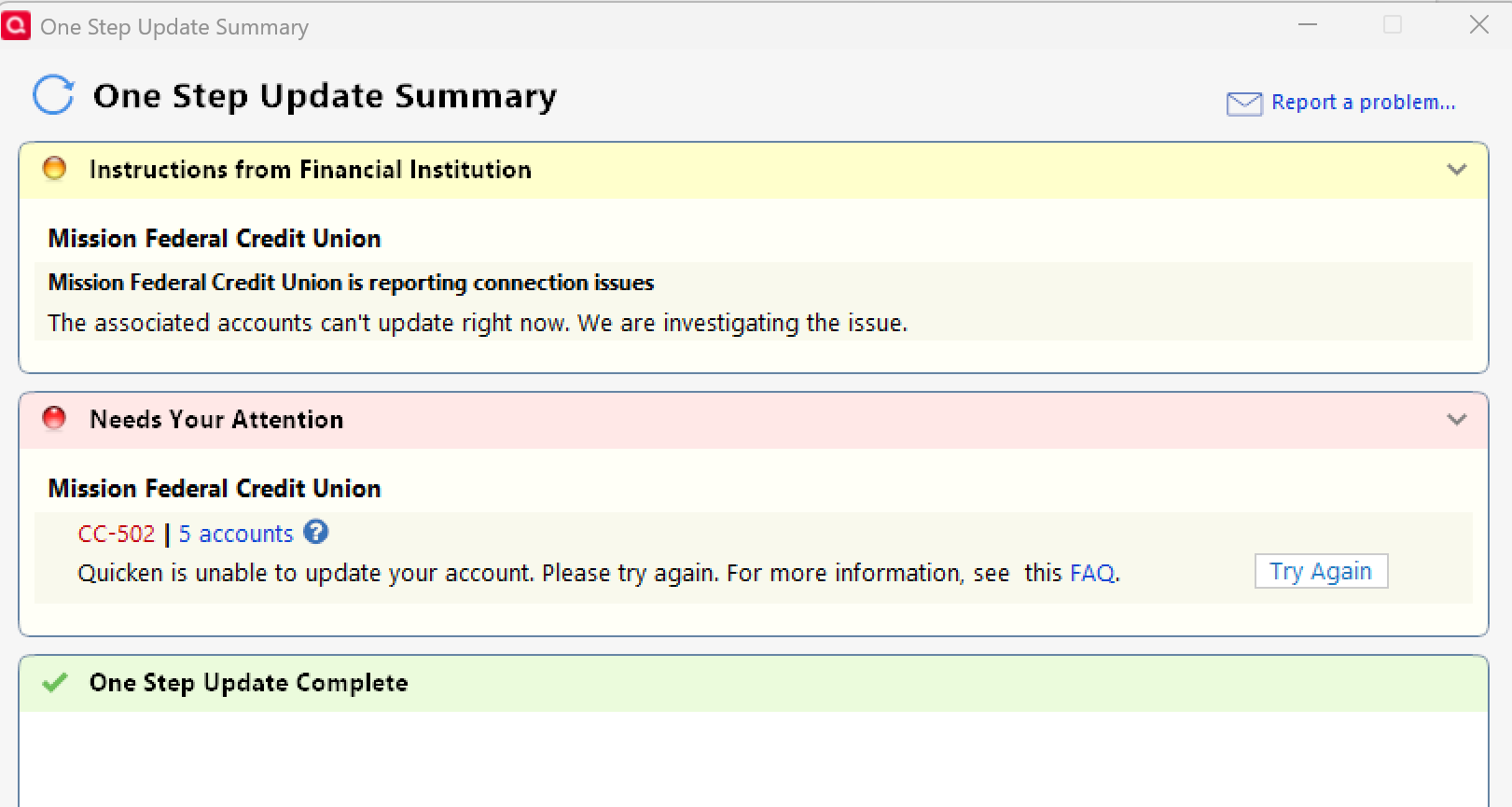This screenshot has width=1512, height=807.
Task: Select the 'reporting connection issues' bold line
Action: tap(351, 283)
